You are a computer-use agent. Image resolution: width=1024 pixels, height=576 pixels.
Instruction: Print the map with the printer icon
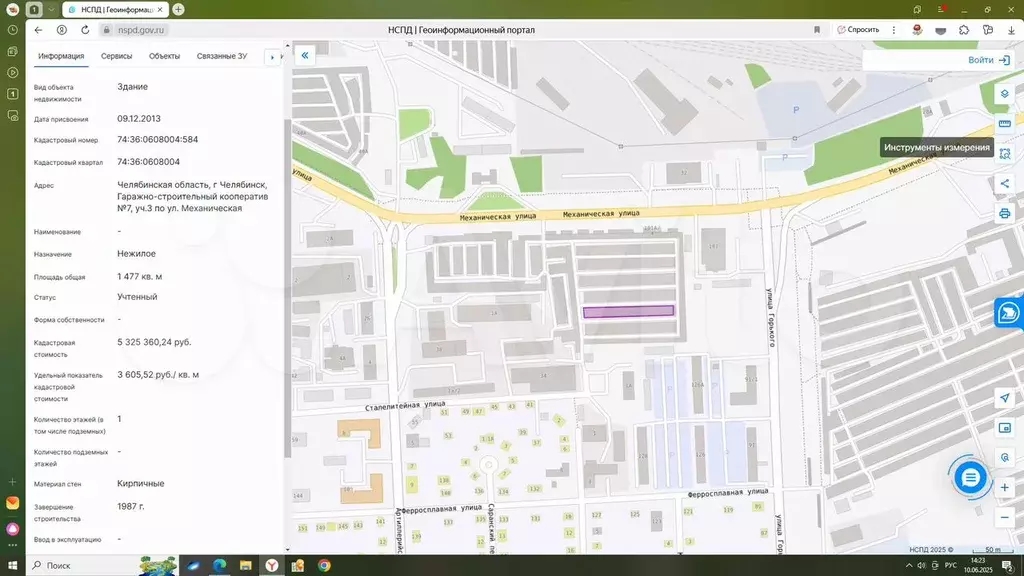(x=1004, y=214)
